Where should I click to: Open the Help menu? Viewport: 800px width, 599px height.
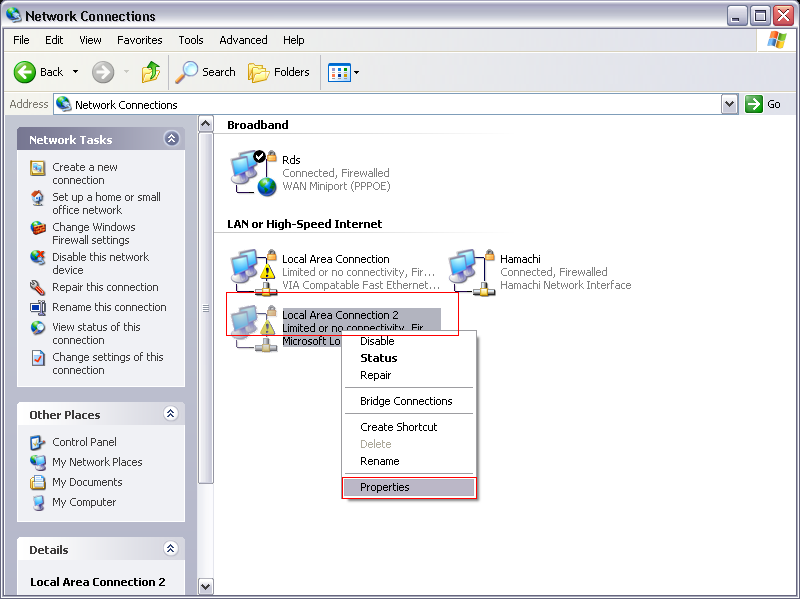294,40
